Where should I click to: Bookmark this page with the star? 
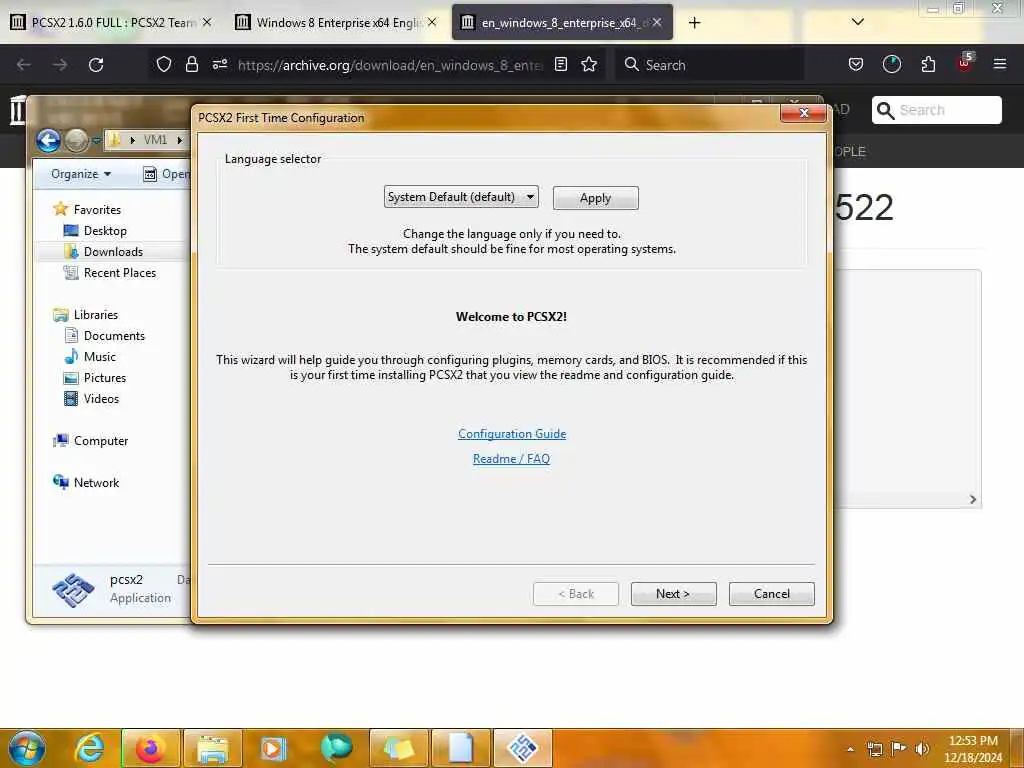coord(589,65)
